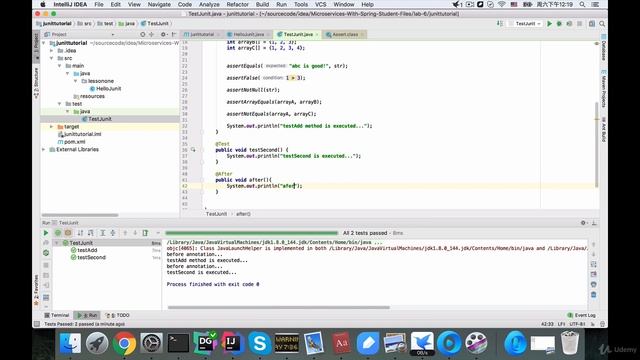Toggle tool window bars in bottom-left corner
Screen dimensions: 640x360
(37, 324)
